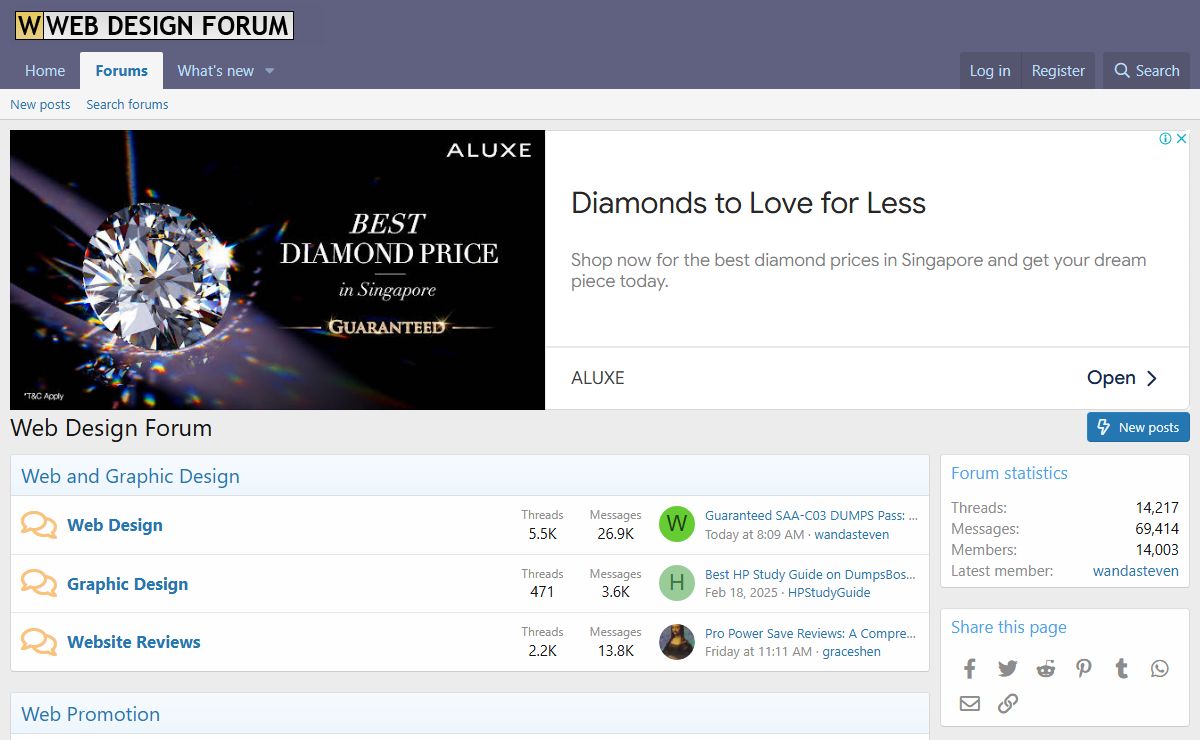This screenshot has width=1200, height=740.
Task: Share this page on Pinterest
Action: click(1084, 669)
